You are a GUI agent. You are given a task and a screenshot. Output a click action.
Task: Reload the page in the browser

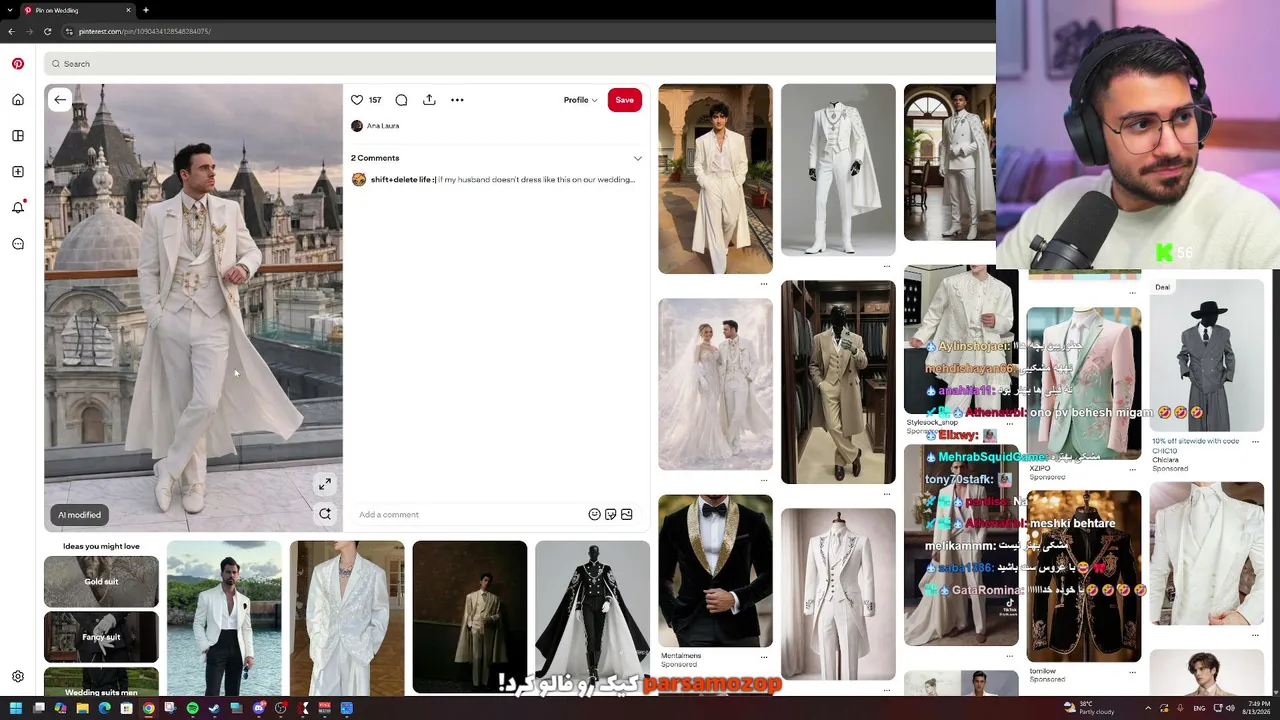pos(47,31)
